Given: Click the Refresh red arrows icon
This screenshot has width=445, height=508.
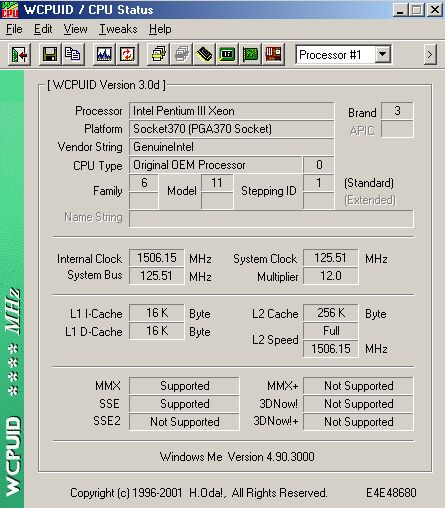Looking at the screenshot, I should point(127,54).
